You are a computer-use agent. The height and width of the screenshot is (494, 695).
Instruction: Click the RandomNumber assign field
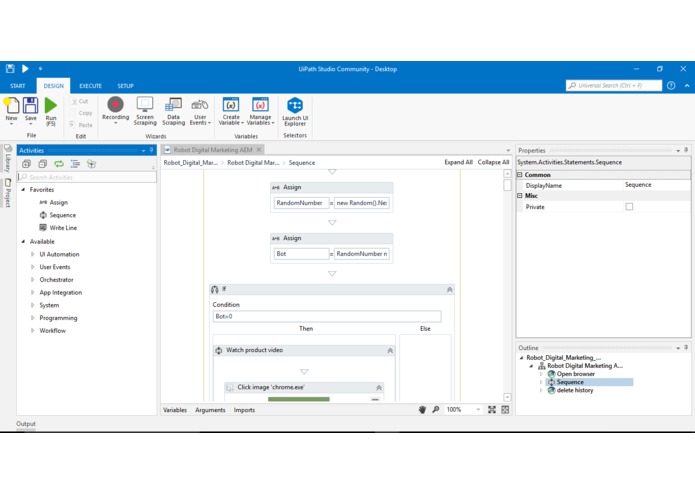(301, 203)
